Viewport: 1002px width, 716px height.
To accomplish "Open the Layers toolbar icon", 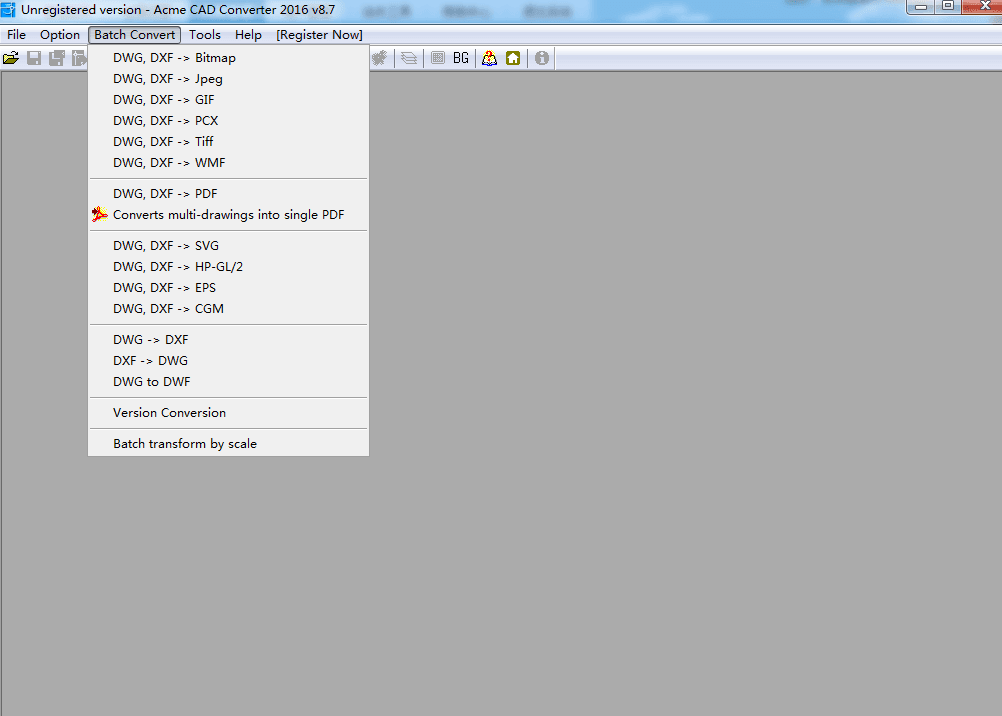I will click(408, 57).
